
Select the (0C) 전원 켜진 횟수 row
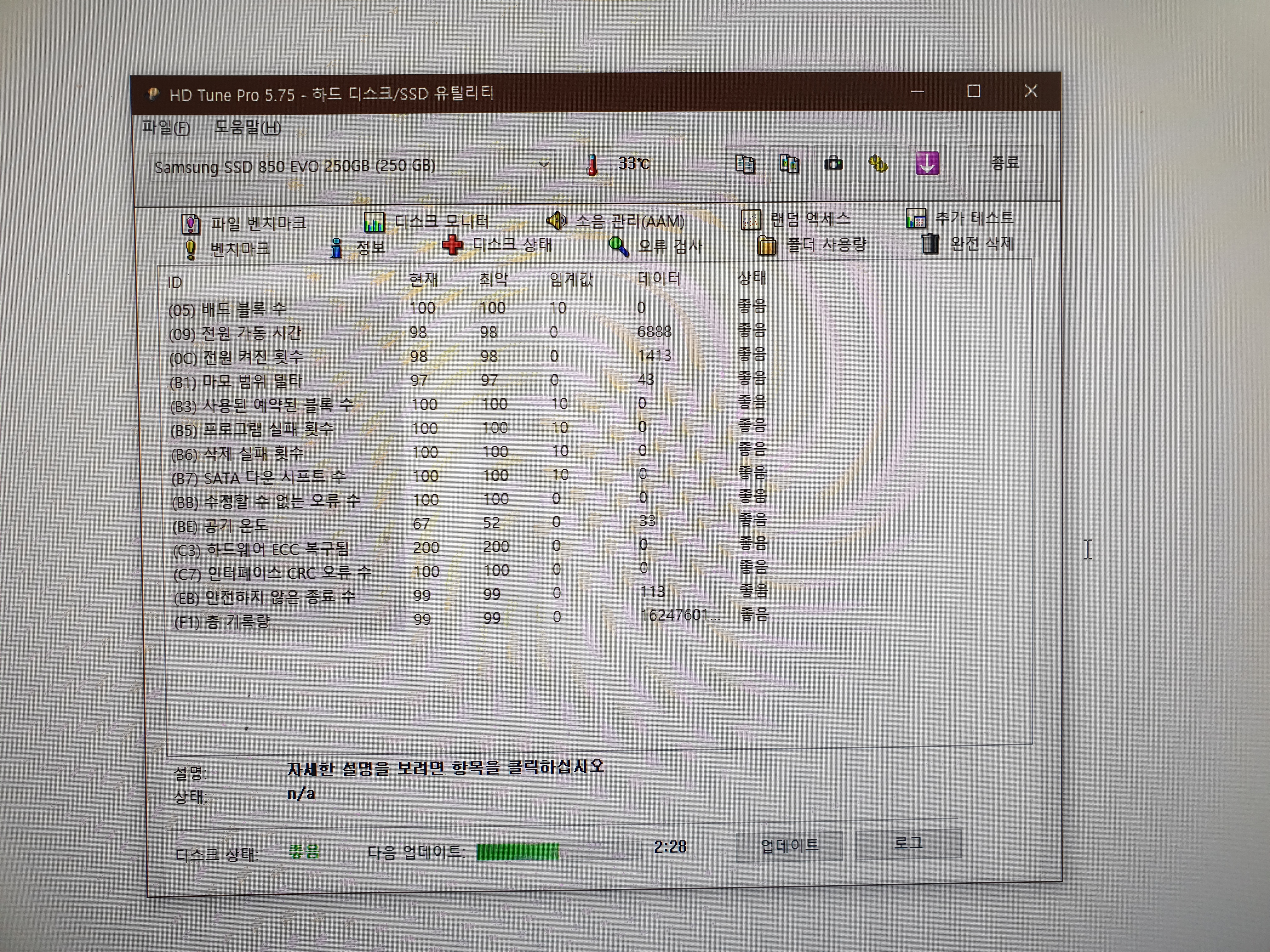(x=468, y=356)
